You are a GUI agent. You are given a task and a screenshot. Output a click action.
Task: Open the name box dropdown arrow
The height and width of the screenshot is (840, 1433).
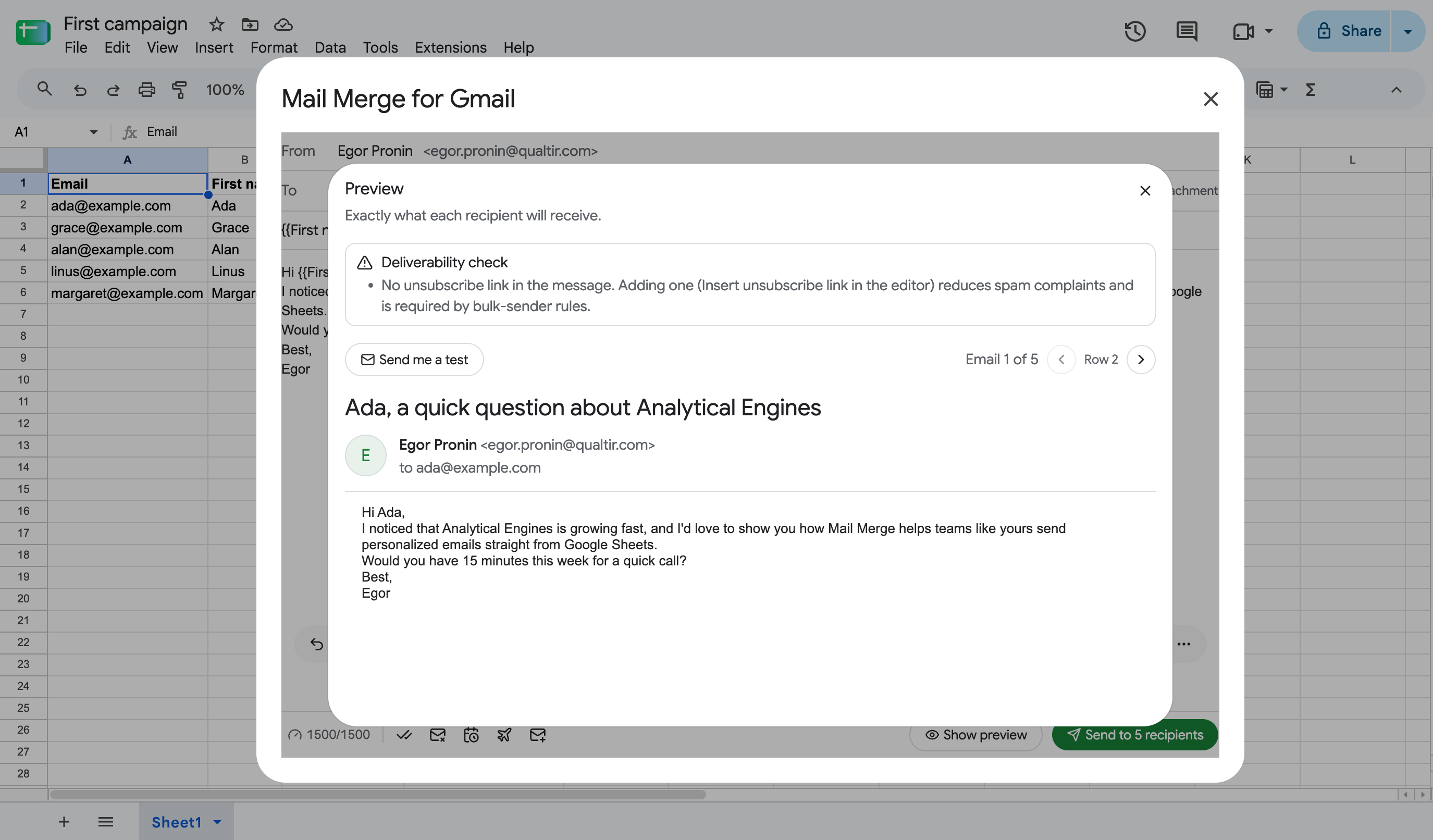pyautogui.click(x=93, y=132)
